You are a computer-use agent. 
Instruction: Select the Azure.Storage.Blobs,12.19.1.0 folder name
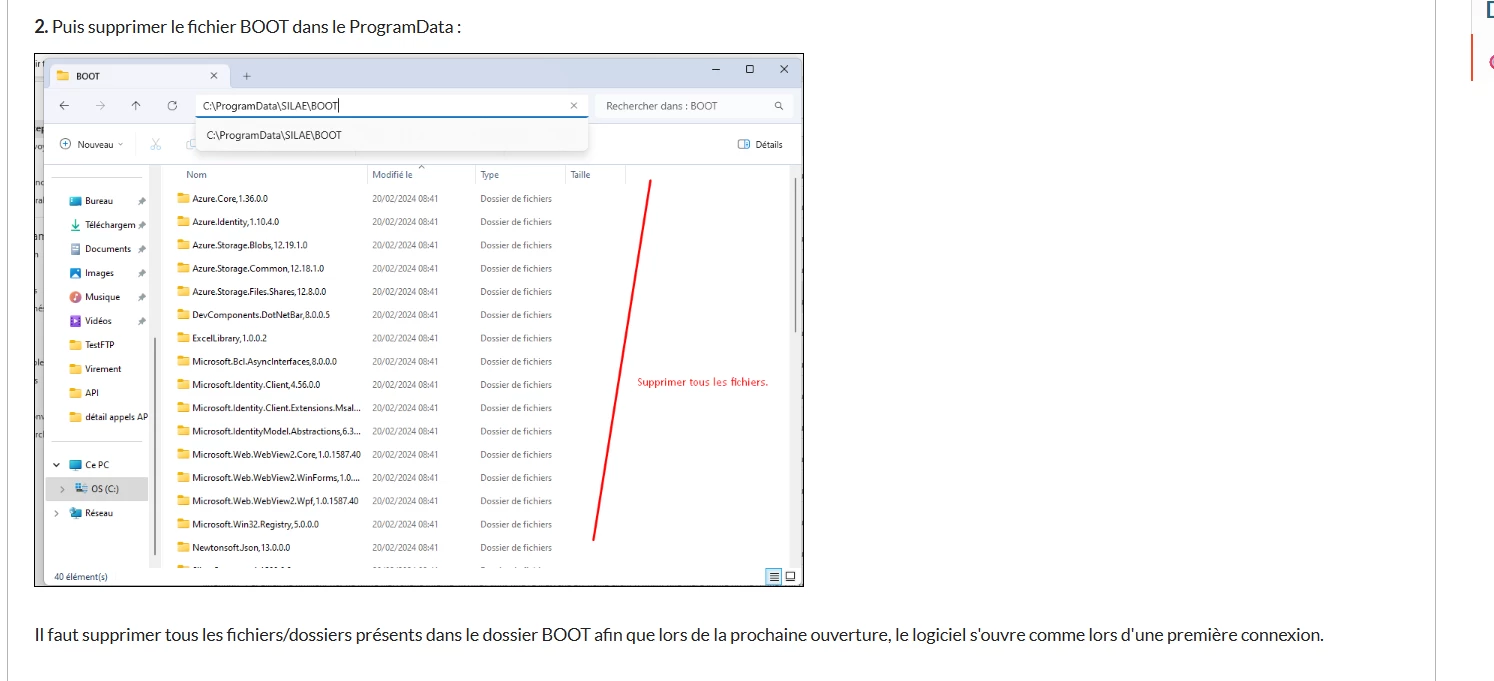pos(250,245)
